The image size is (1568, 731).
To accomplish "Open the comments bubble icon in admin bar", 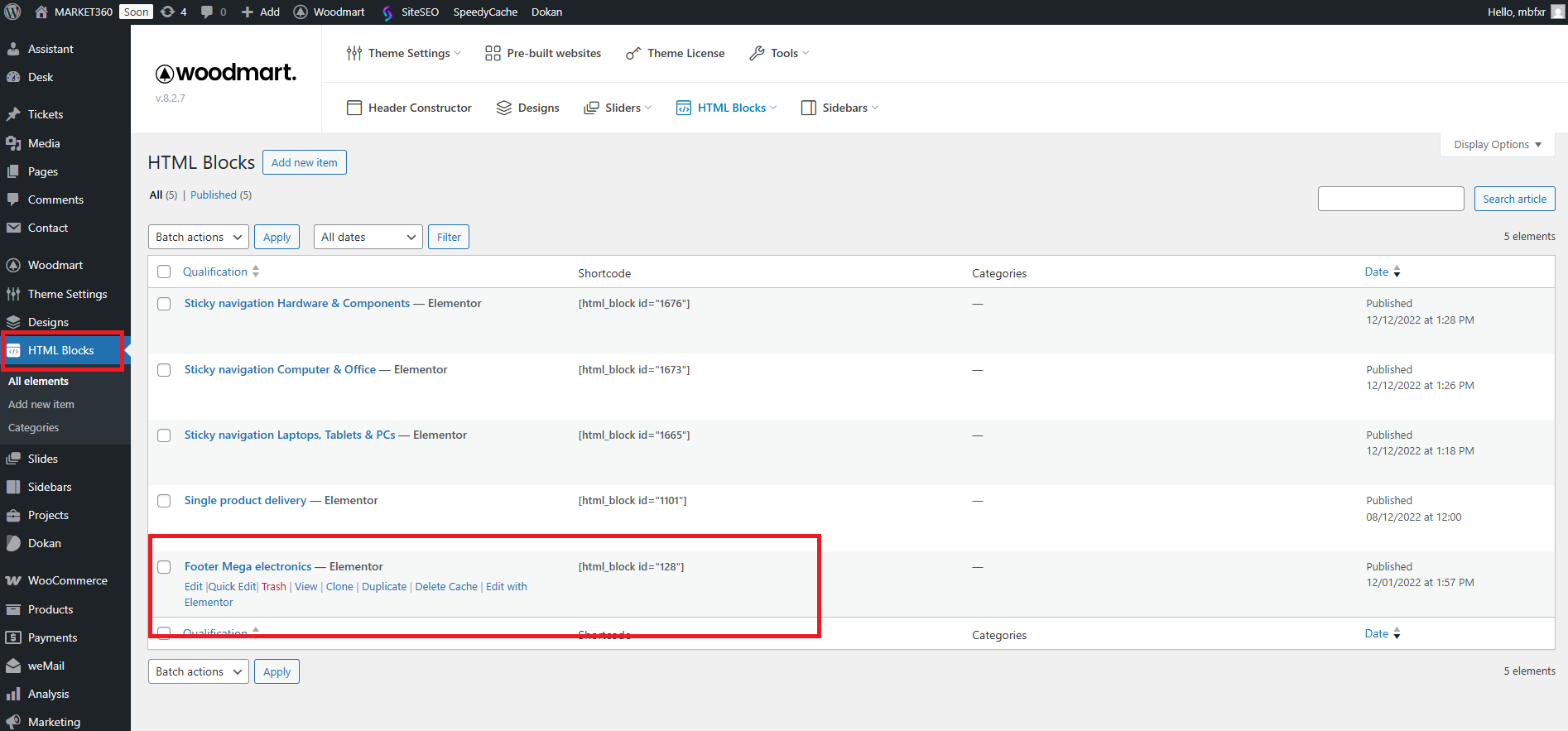I will tap(207, 12).
